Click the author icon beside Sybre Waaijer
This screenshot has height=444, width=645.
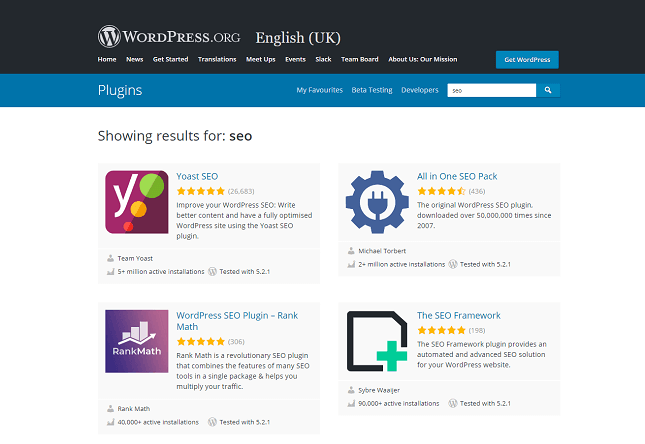click(x=351, y=390)
